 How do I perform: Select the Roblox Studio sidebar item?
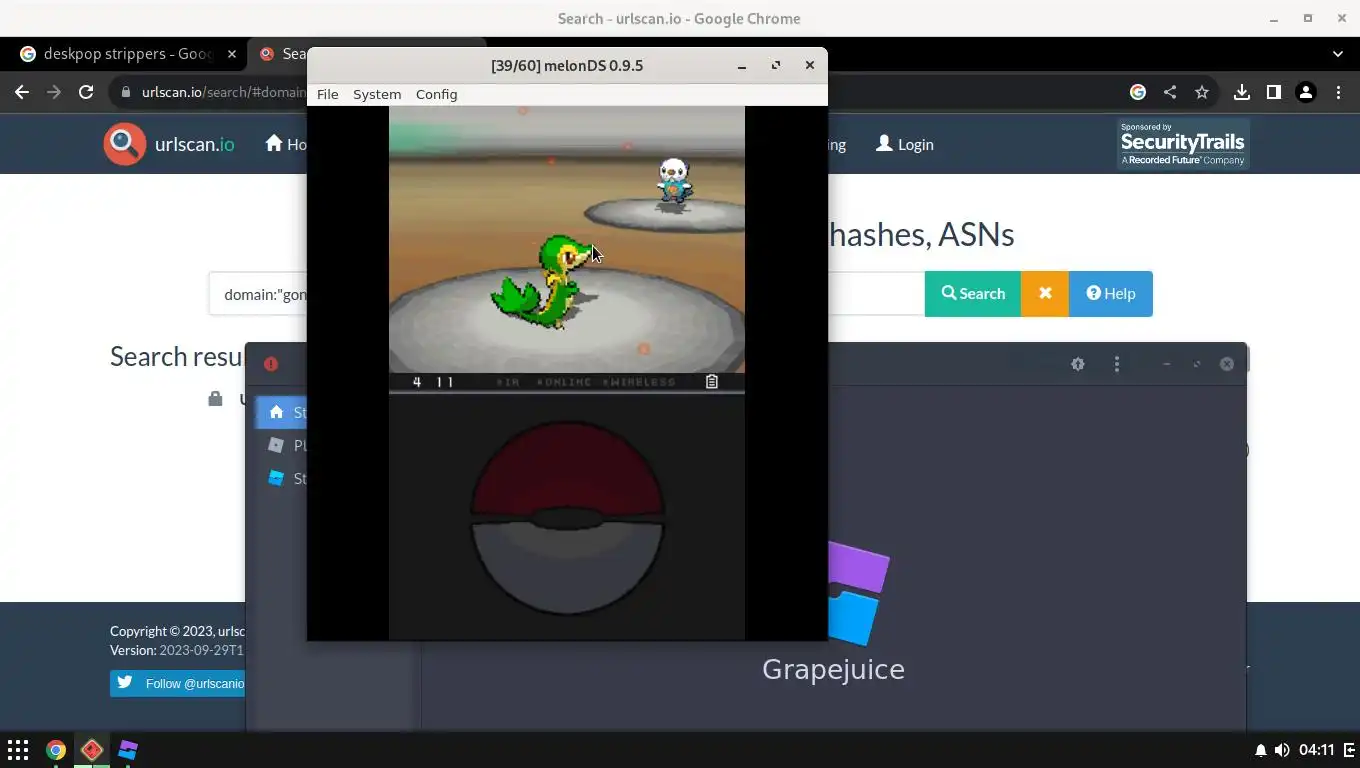click(281, 478)
